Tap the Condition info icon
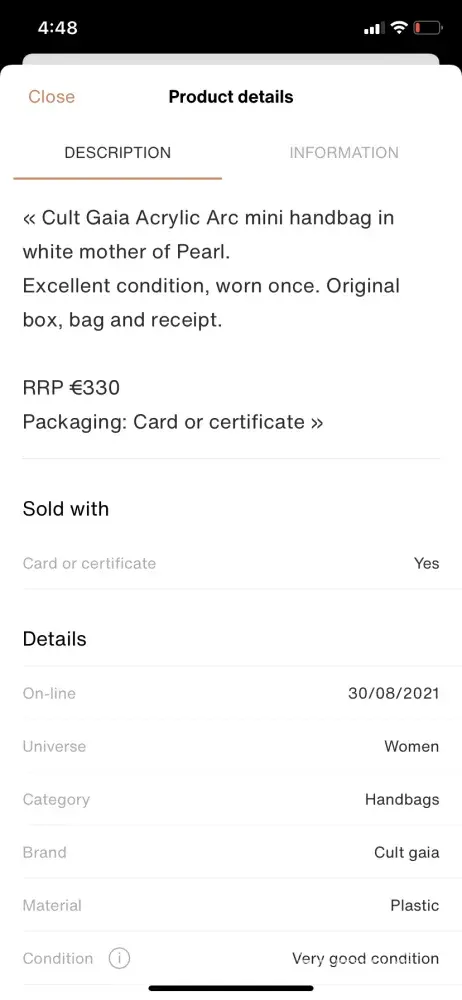This screenshot has width=462, height=1000. point(119,958)
